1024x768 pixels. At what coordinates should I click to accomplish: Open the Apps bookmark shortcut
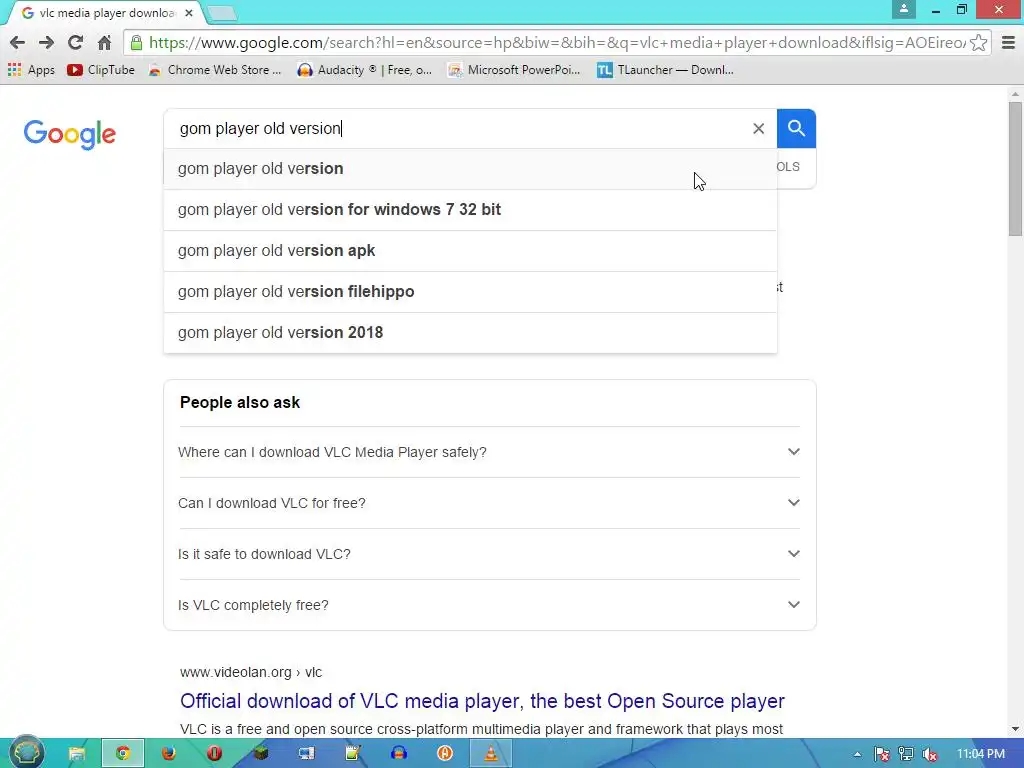pyautogui.click(x=31, y=70)
